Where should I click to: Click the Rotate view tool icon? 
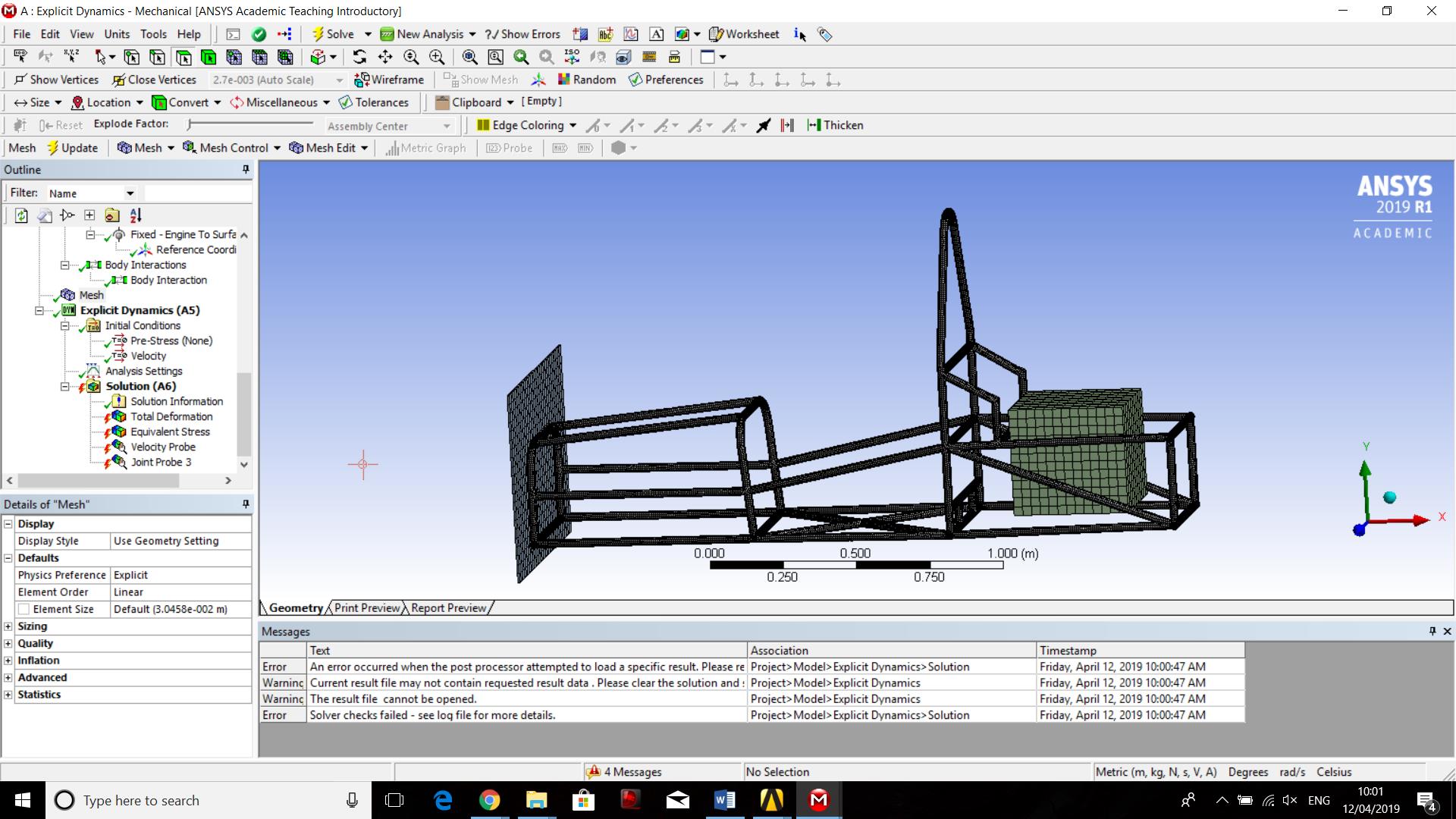[x=359, y=57]
